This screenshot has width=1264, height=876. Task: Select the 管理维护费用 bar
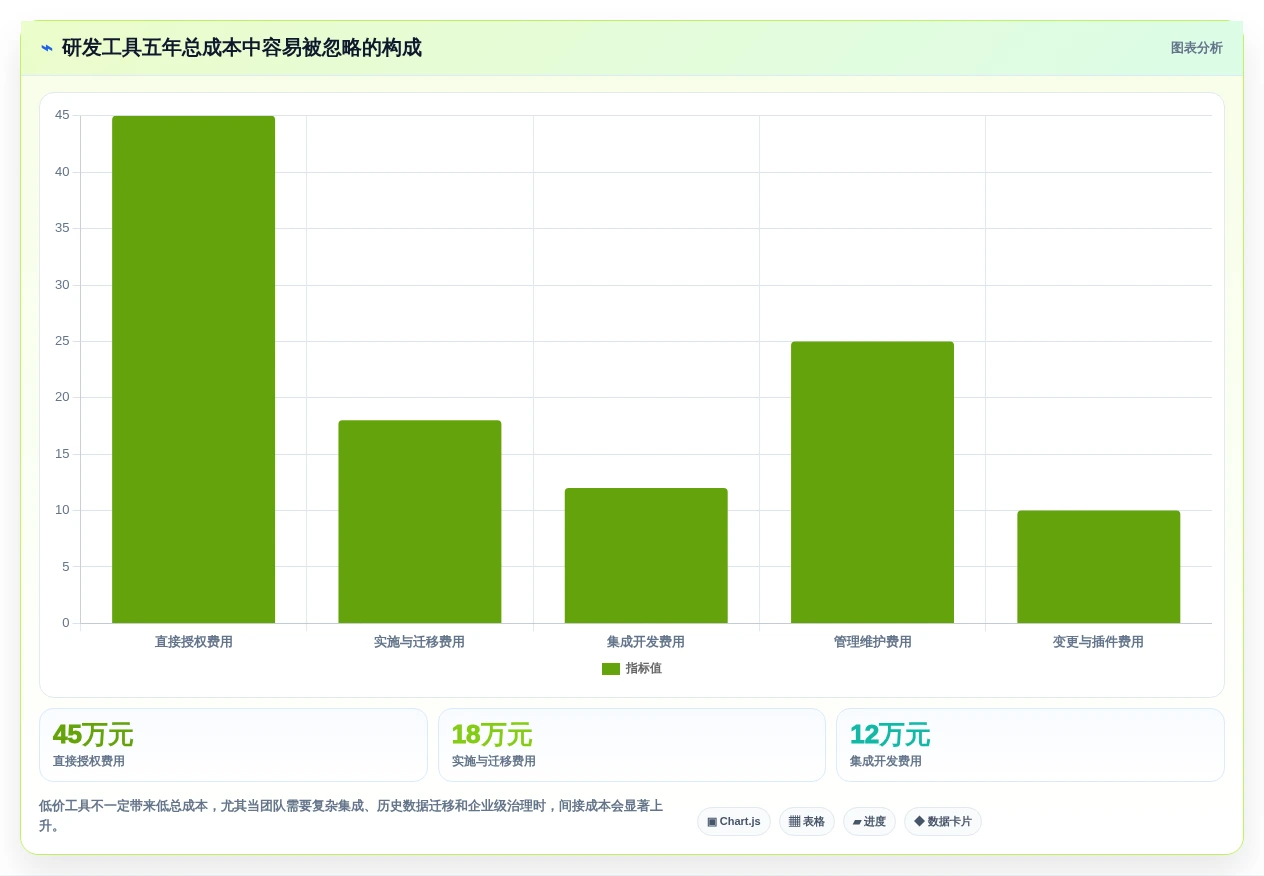coord(872,482)
